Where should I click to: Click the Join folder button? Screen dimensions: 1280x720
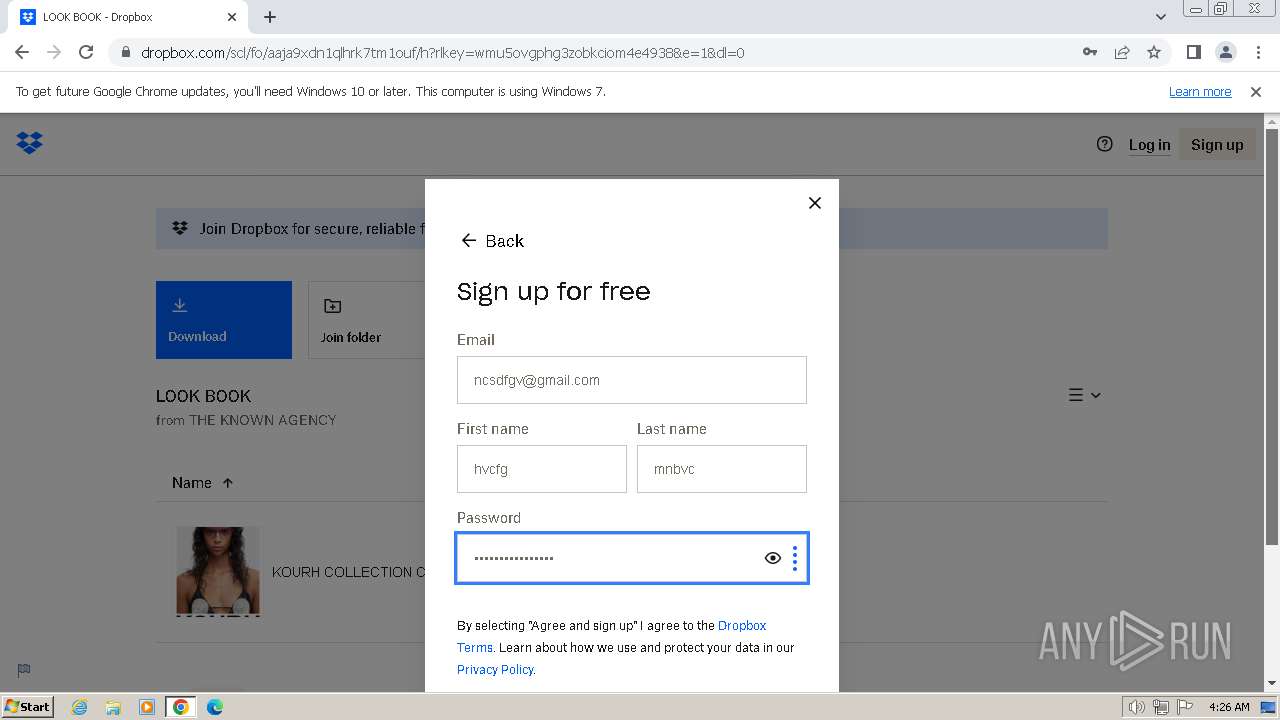(x=368, y=320)
